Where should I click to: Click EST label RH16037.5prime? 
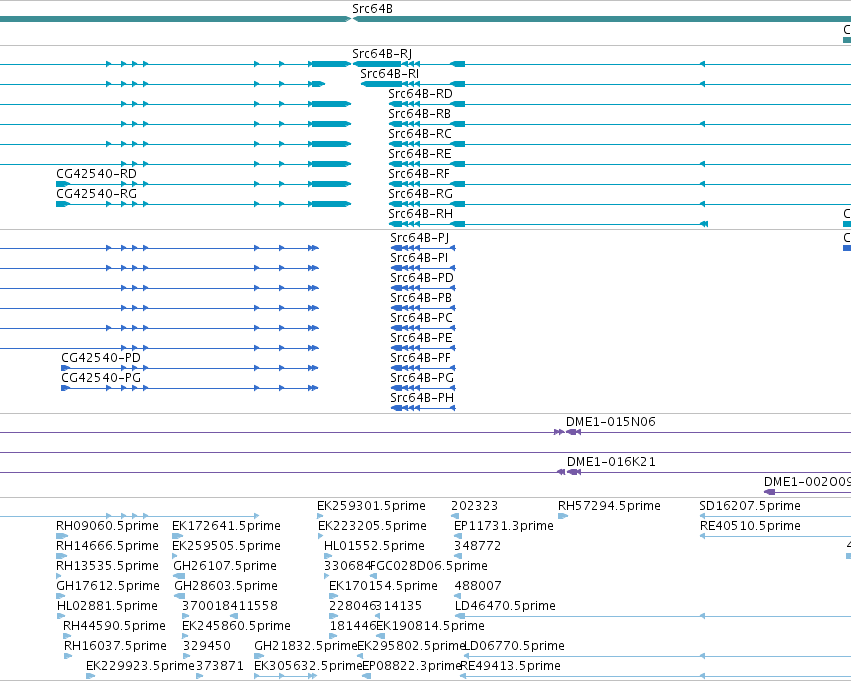(x=115, y=647)
